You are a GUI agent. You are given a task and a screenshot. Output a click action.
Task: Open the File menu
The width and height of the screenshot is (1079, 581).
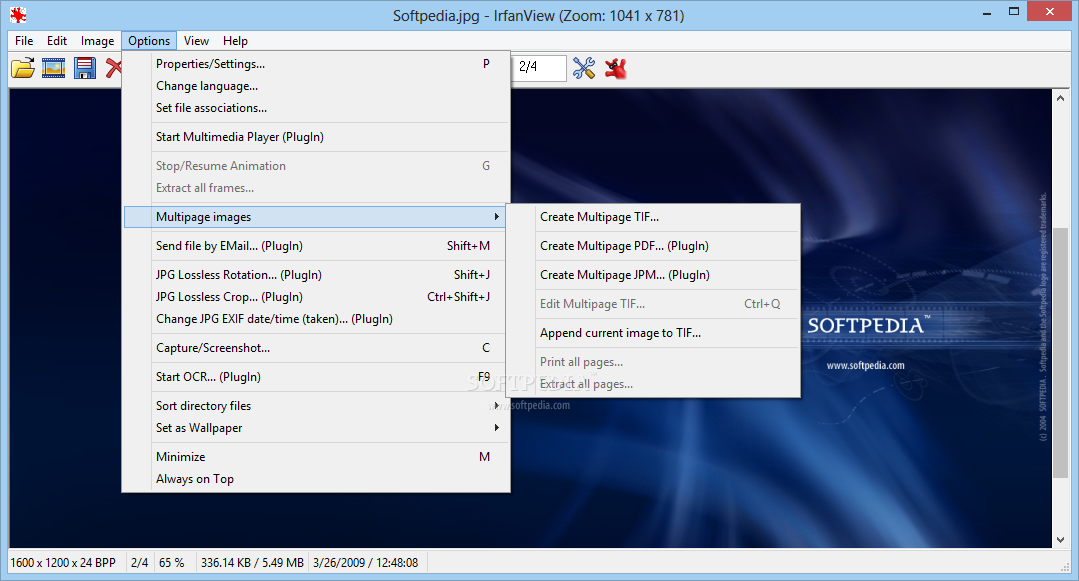[x=24, y=41]
